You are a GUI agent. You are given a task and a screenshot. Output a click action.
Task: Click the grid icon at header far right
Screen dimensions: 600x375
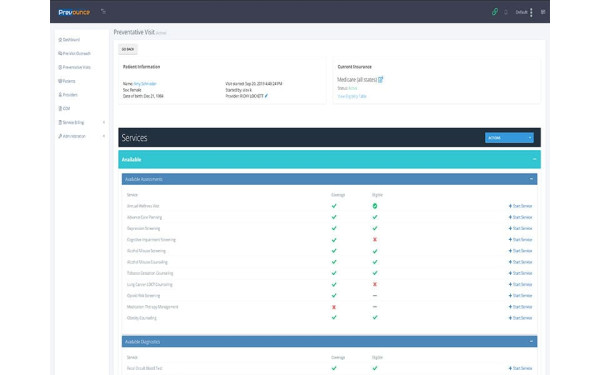(543, 12)
